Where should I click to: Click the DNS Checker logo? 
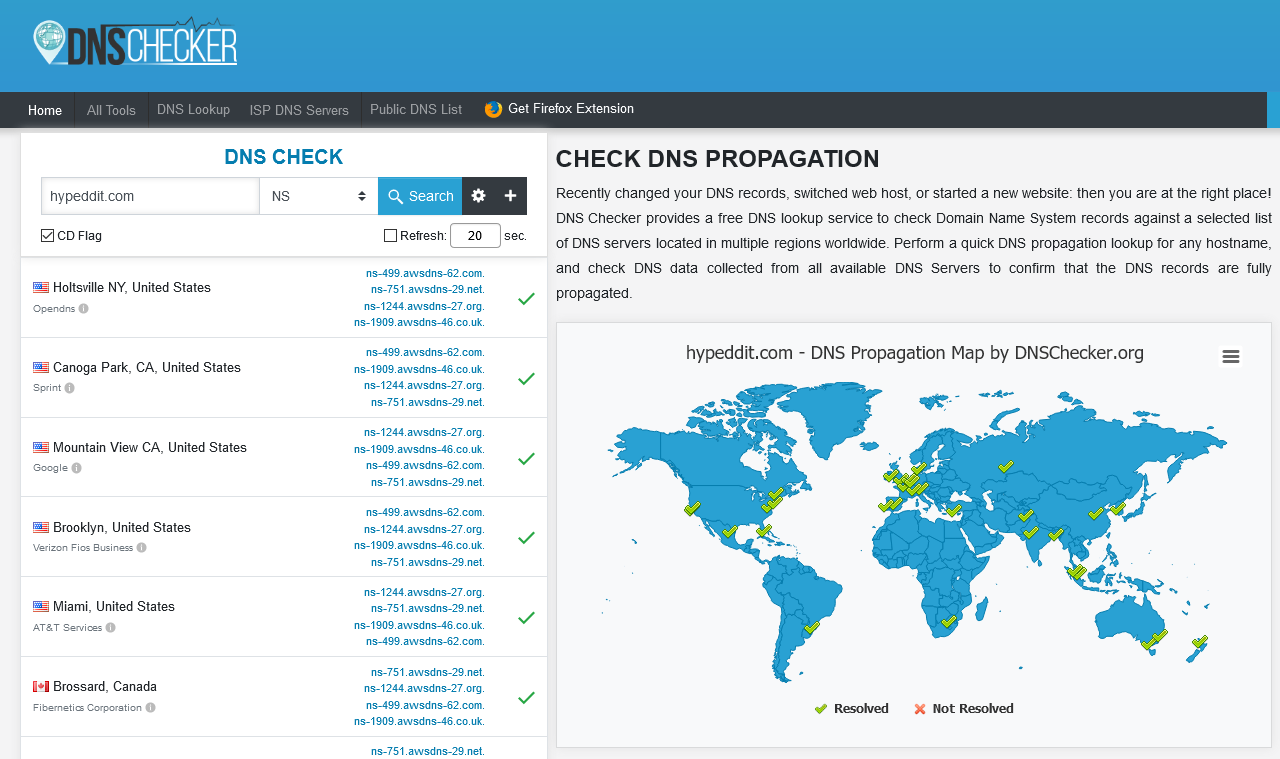(x=135, y=42)
